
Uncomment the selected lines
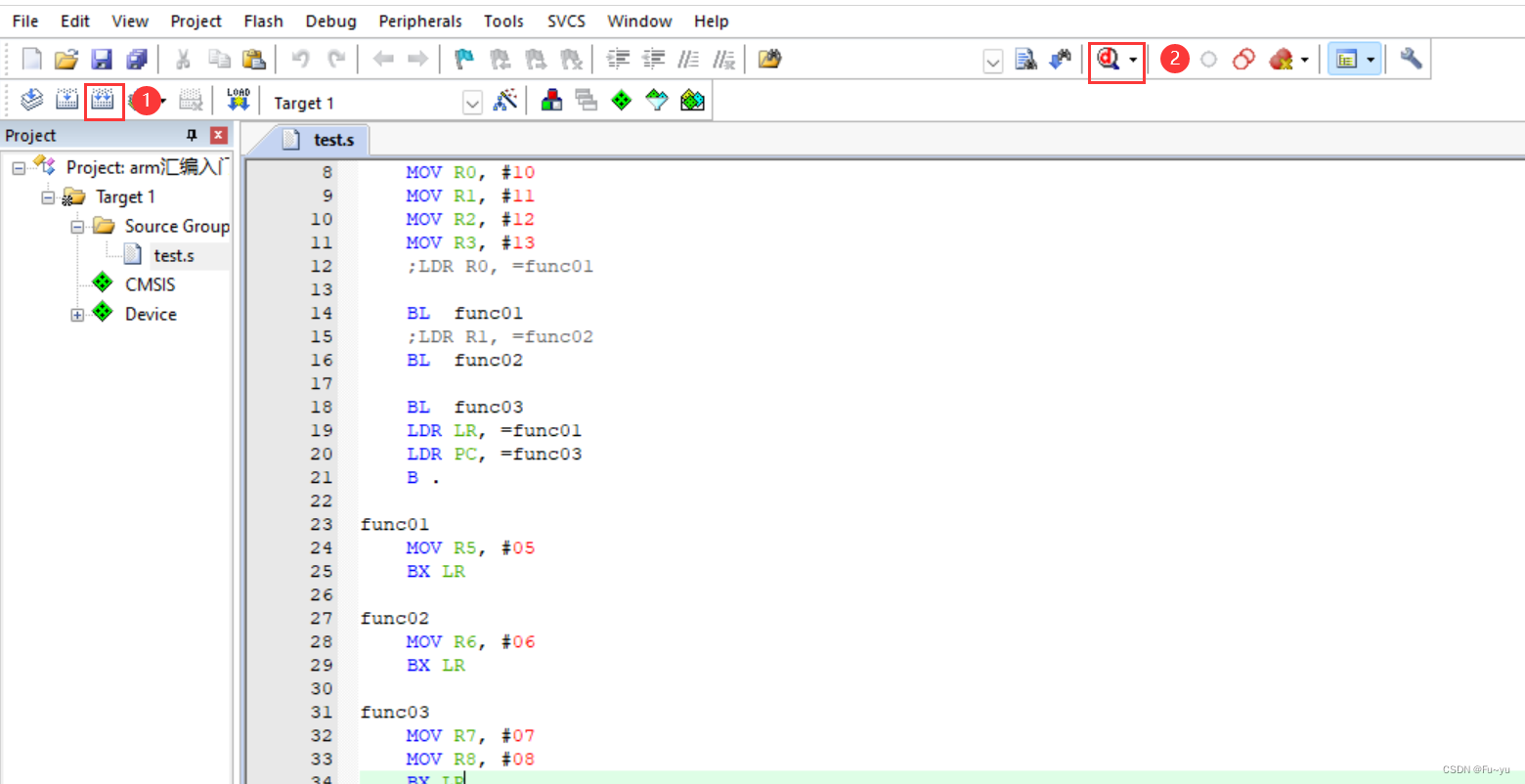[x=723, y=60]
